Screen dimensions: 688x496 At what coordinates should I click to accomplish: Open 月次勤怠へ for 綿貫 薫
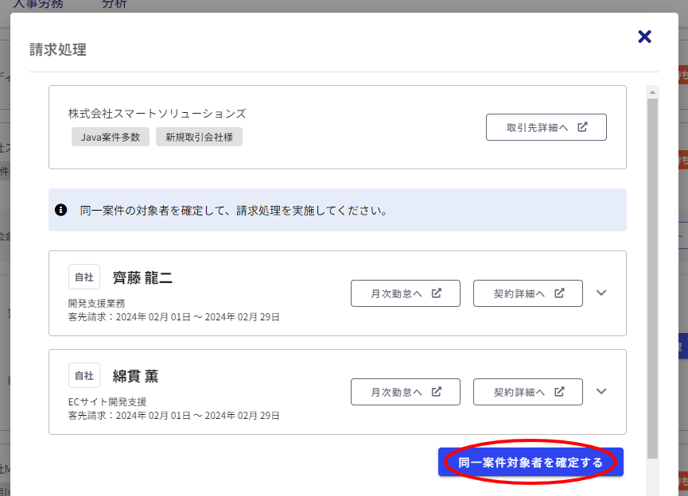405,391
